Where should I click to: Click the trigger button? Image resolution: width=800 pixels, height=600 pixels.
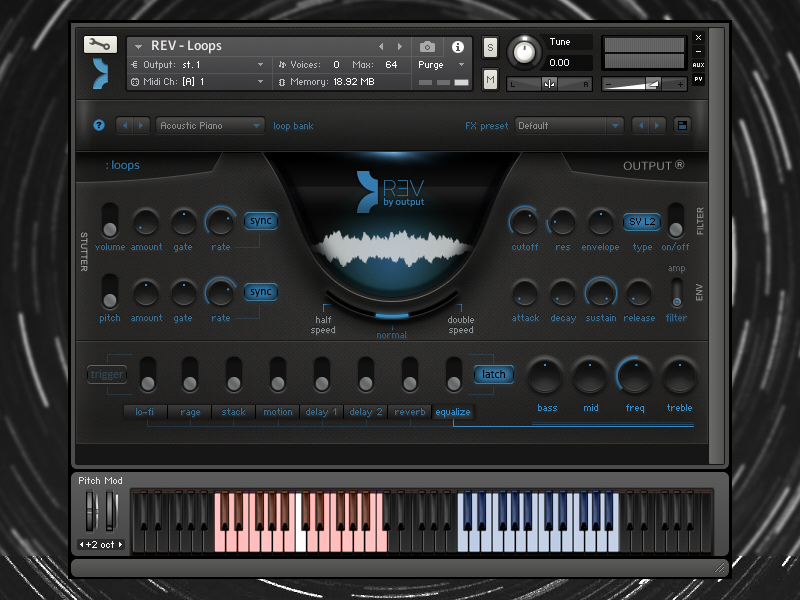coord(107,374)
